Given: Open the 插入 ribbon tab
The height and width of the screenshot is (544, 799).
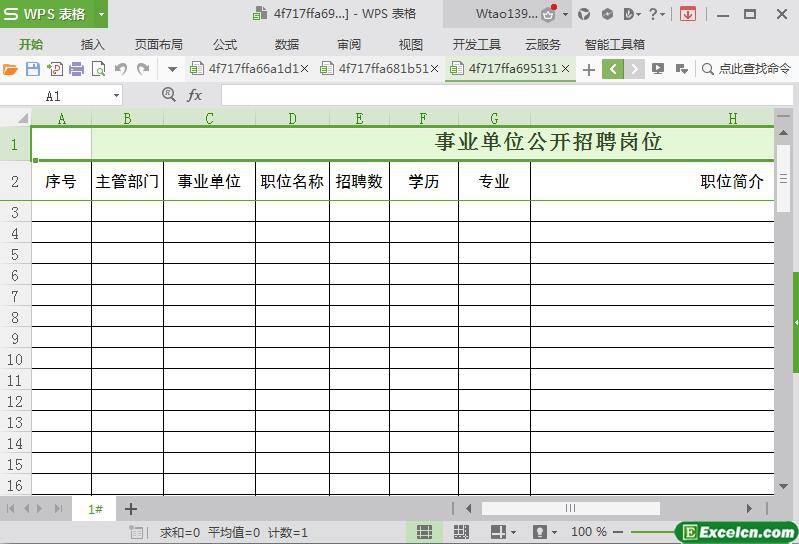Looking at the screenshot, I should [x=92, y=45].
